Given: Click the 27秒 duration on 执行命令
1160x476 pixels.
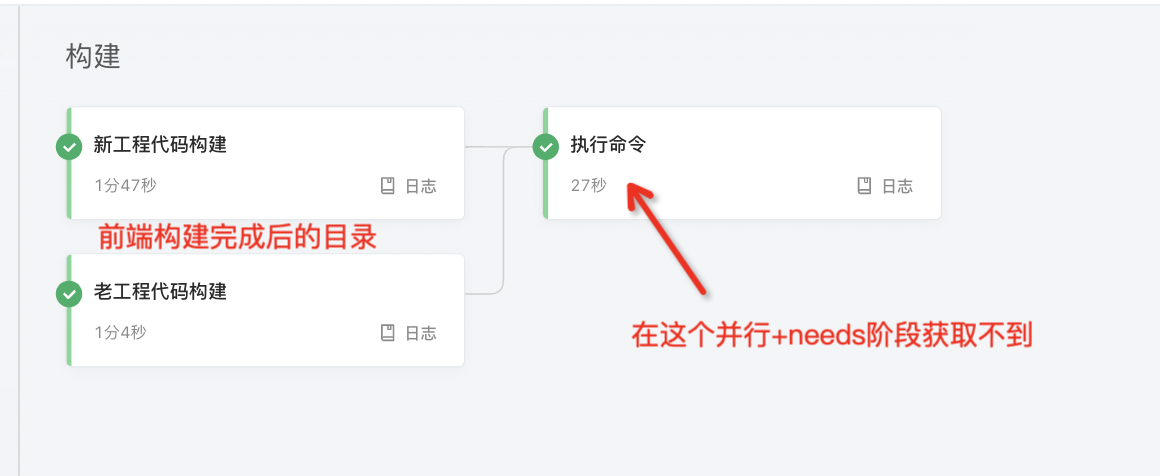Looking at the screenshot, I should [x=588, y=186].
